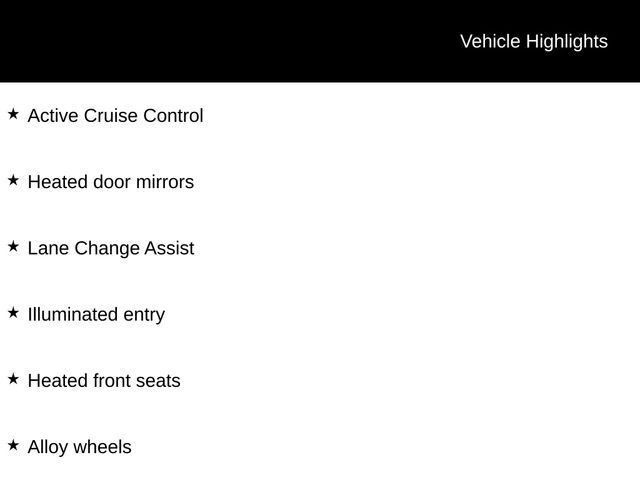640x480 pixels.
Task: Click the star next to Heated door mirrors
Action: tap(13, 180)
